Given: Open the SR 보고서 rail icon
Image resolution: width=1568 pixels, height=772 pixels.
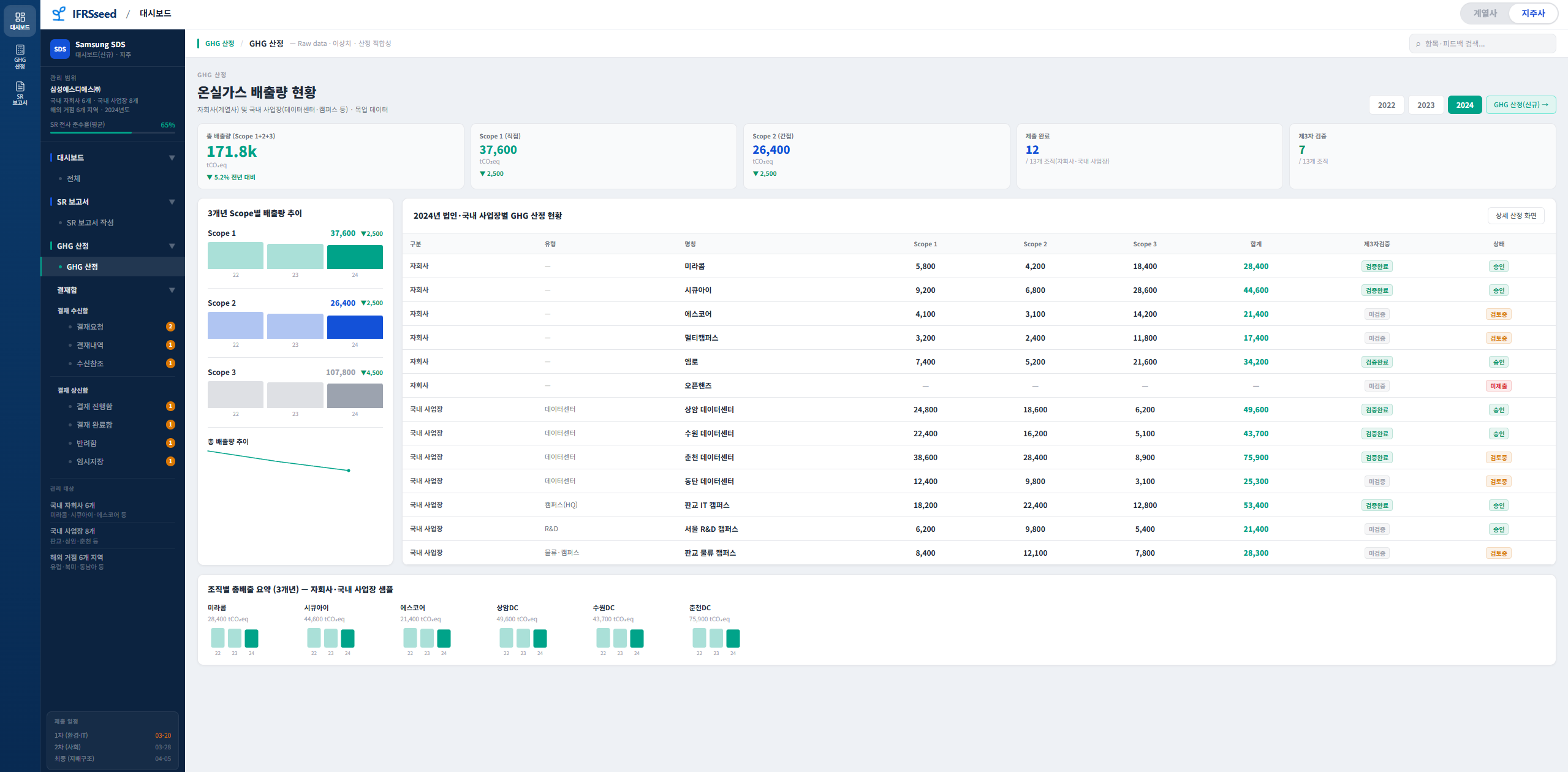Looking at the screenshot, I should point(20,93).
